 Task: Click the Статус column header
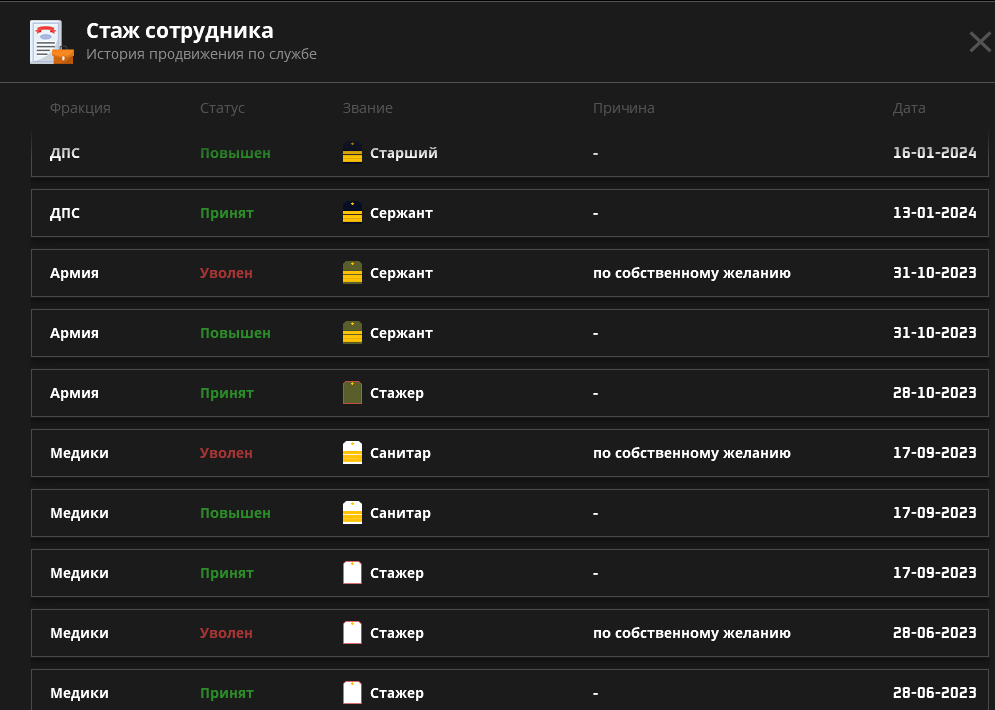pos(222,108)
